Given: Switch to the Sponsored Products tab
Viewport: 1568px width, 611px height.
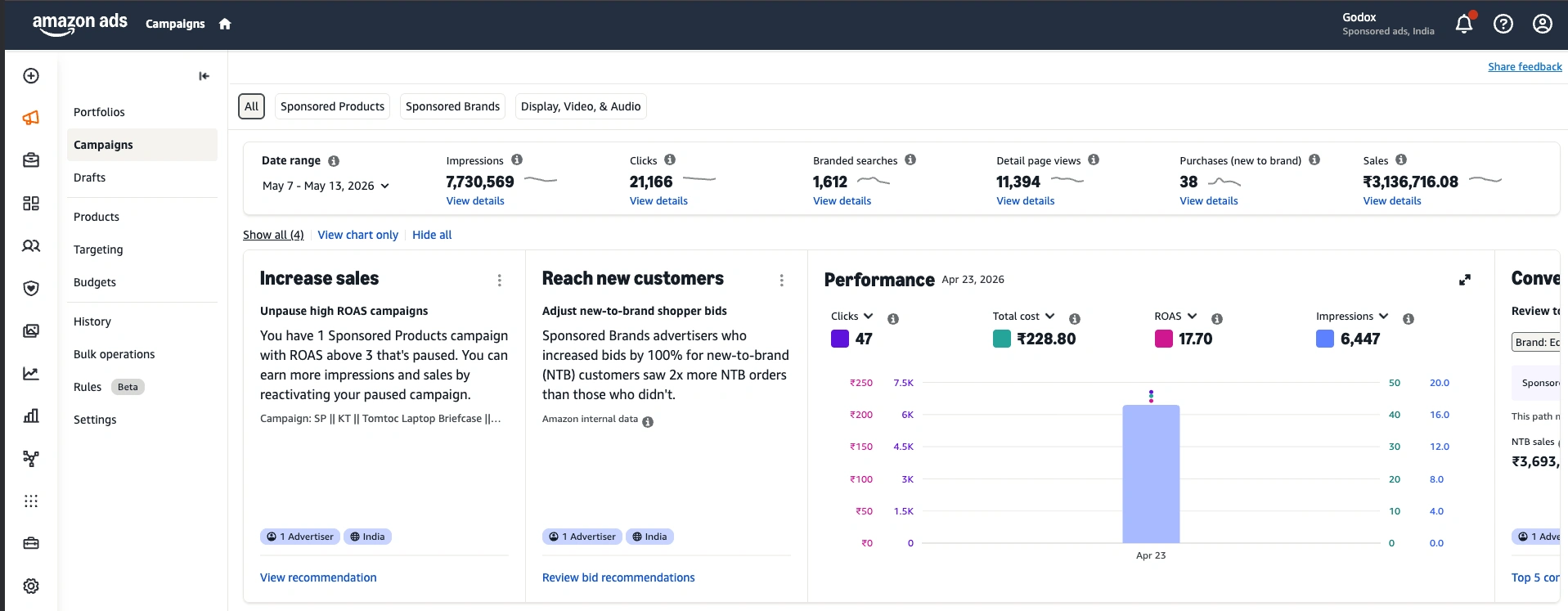Looking at the screenshot, I should (332, 106).
